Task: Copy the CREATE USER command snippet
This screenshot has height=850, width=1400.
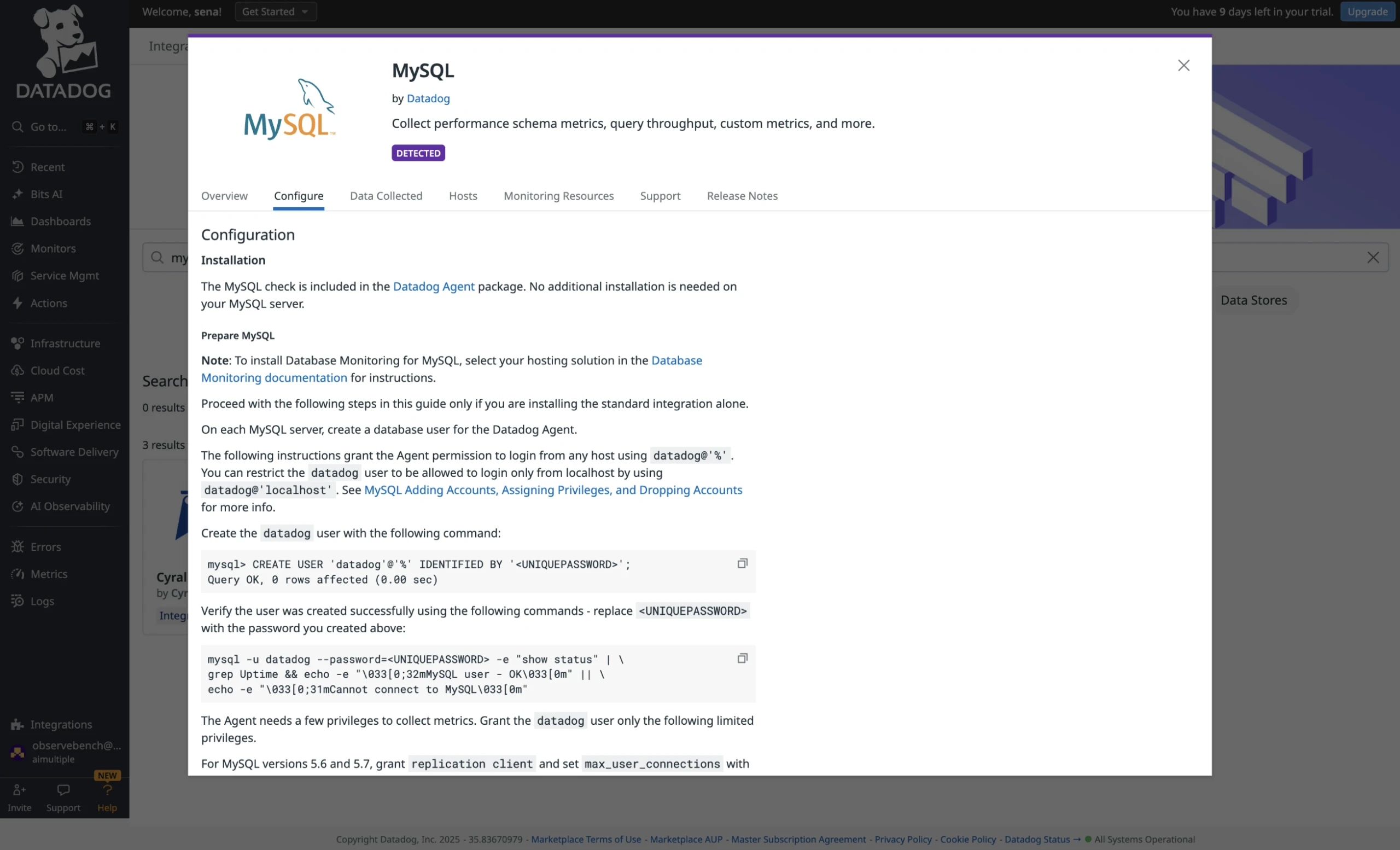Action: pyautogui.click(x=742, y=563)
